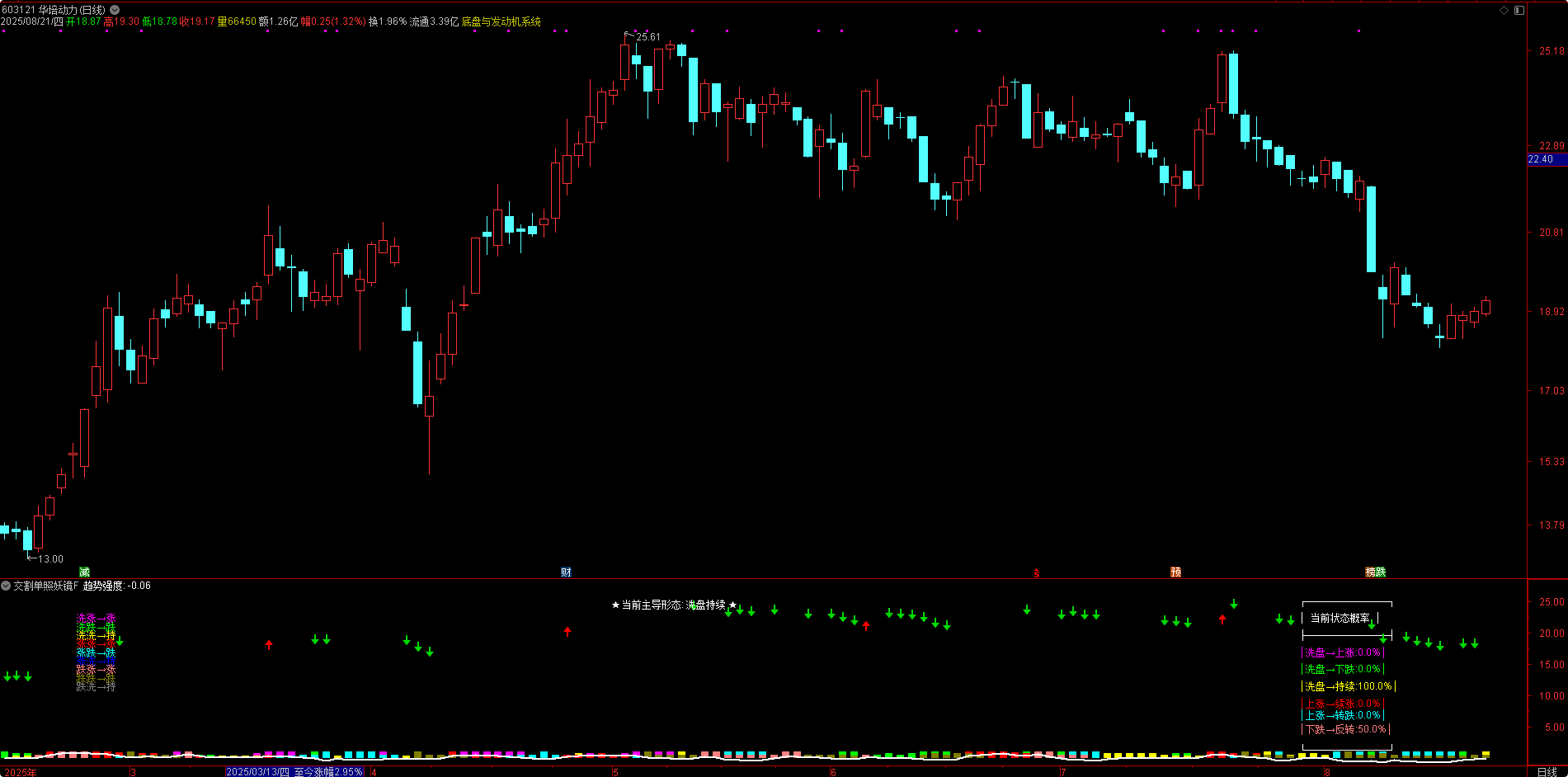Expand the dropdown next to 华培动力 (日线)
Screen dimensions: 1568x777
115,10
